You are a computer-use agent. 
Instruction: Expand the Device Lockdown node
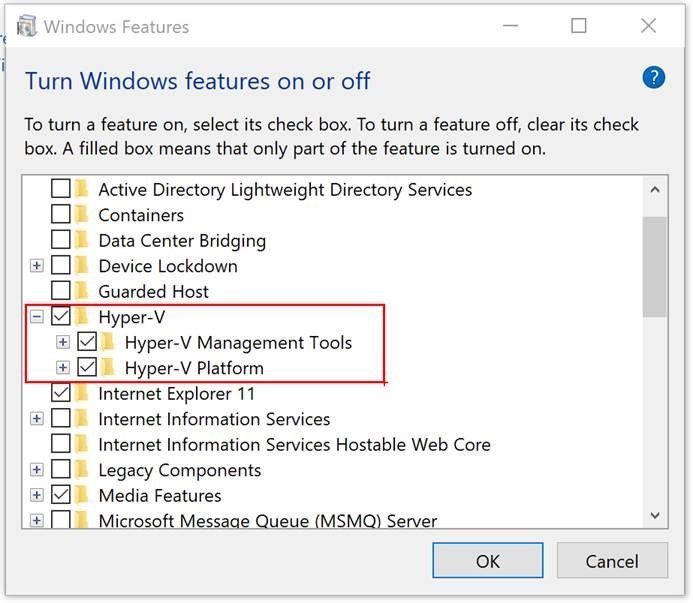point(37,266)
